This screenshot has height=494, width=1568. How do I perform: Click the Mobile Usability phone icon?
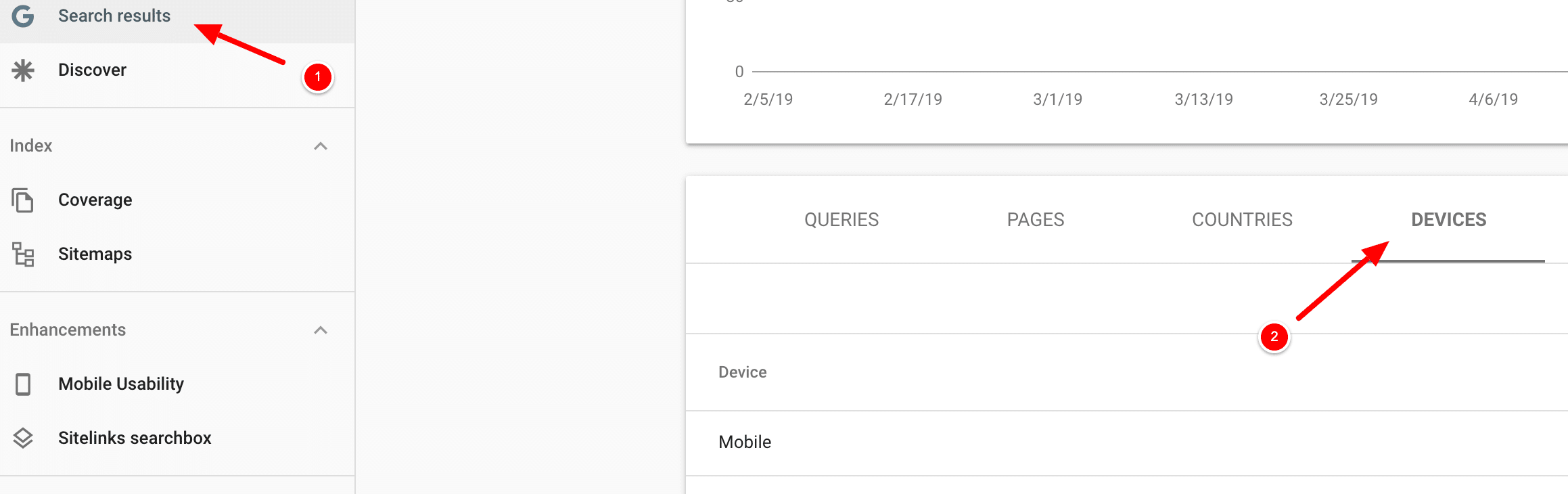(24, 384)
